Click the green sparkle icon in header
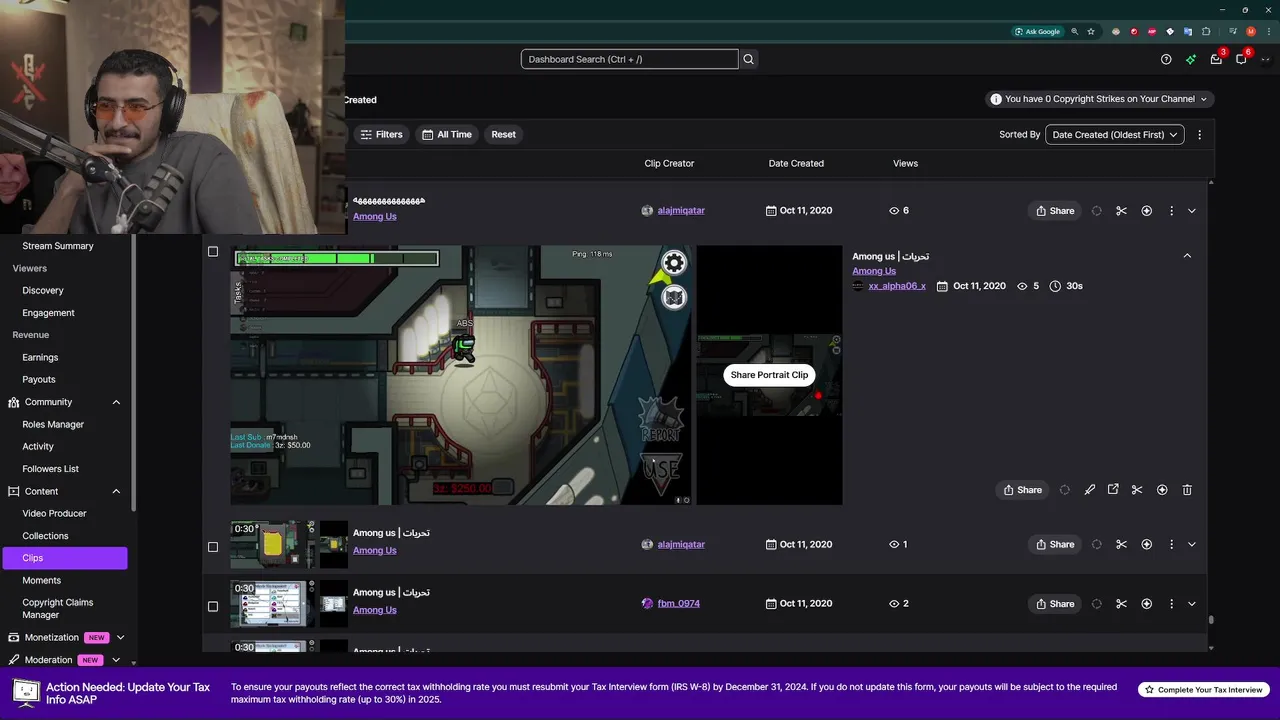This screenshot has width=1280, height=720. coord(1191,59)
